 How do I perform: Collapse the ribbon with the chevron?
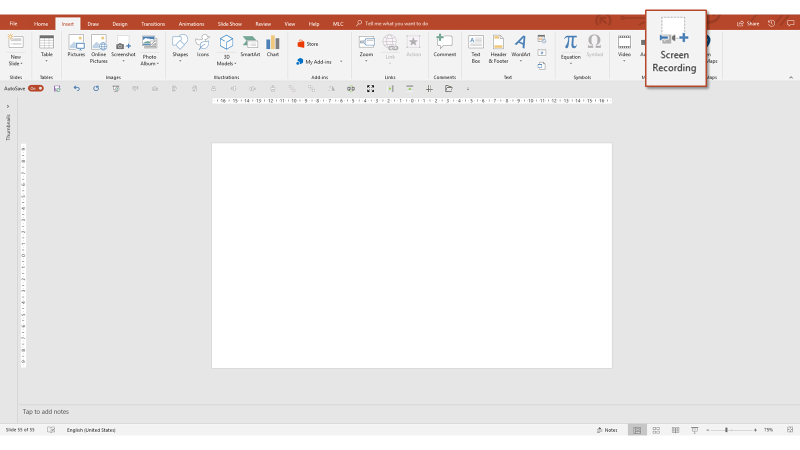791,78
